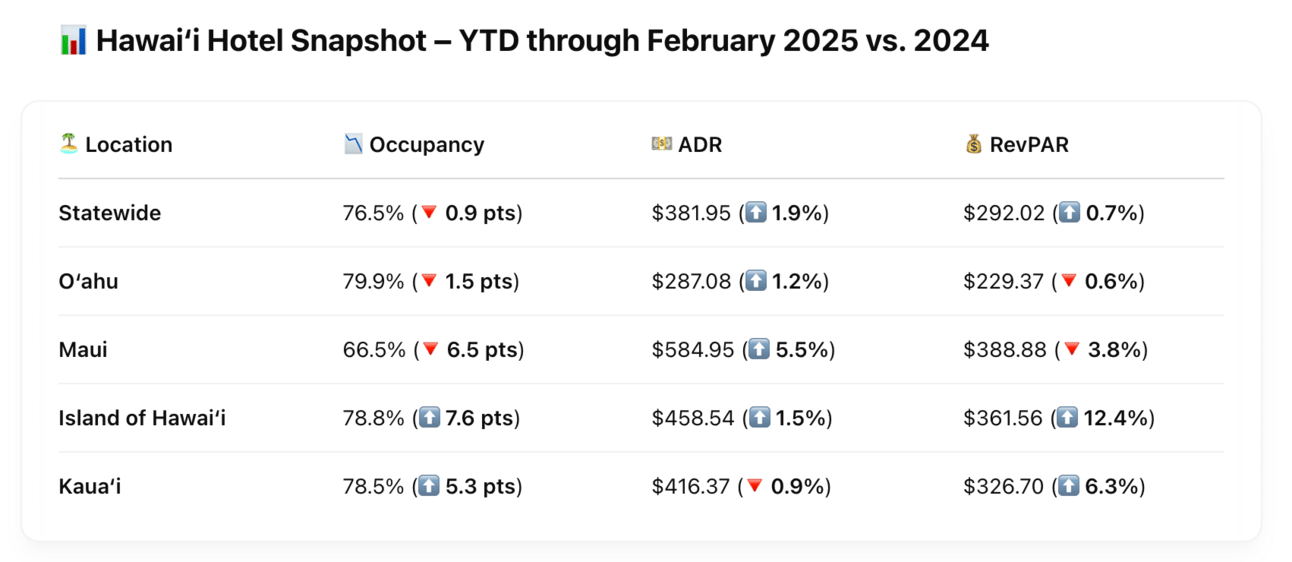Click the $584.95 Maui ADR value
This screenshot has height=562, width=1292.
pos(691,350)
